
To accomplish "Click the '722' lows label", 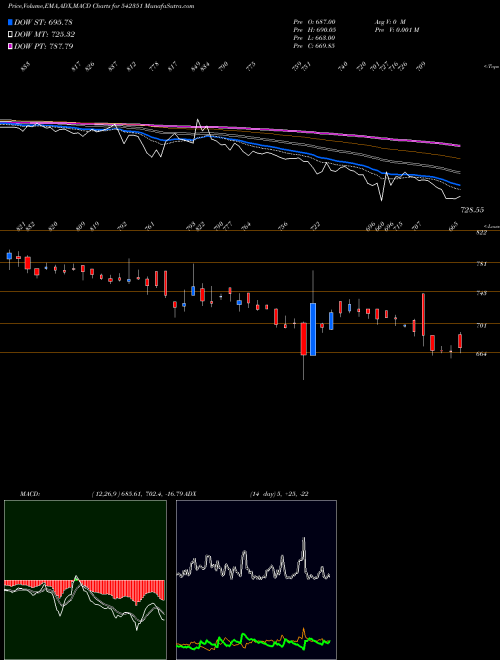I will pyautogui.click(x=316, y=226).
